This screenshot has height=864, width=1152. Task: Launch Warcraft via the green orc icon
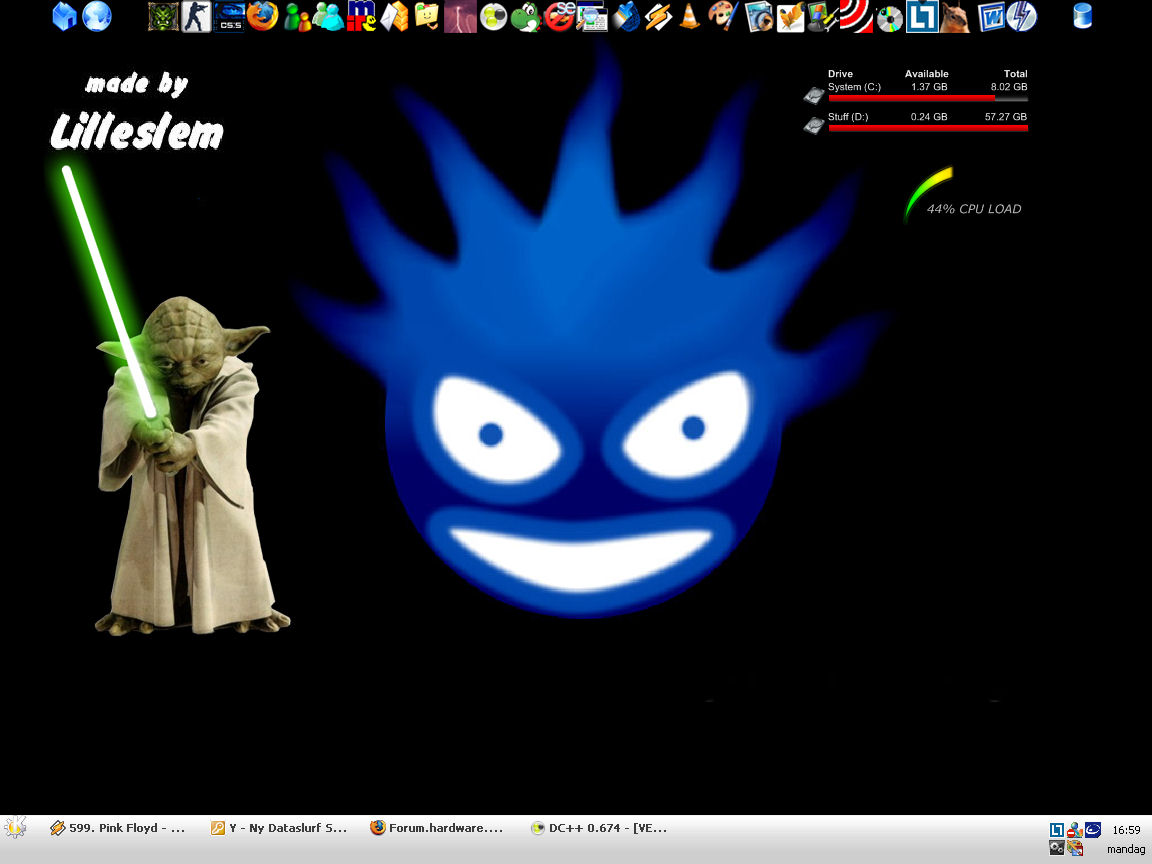[163, 16]
